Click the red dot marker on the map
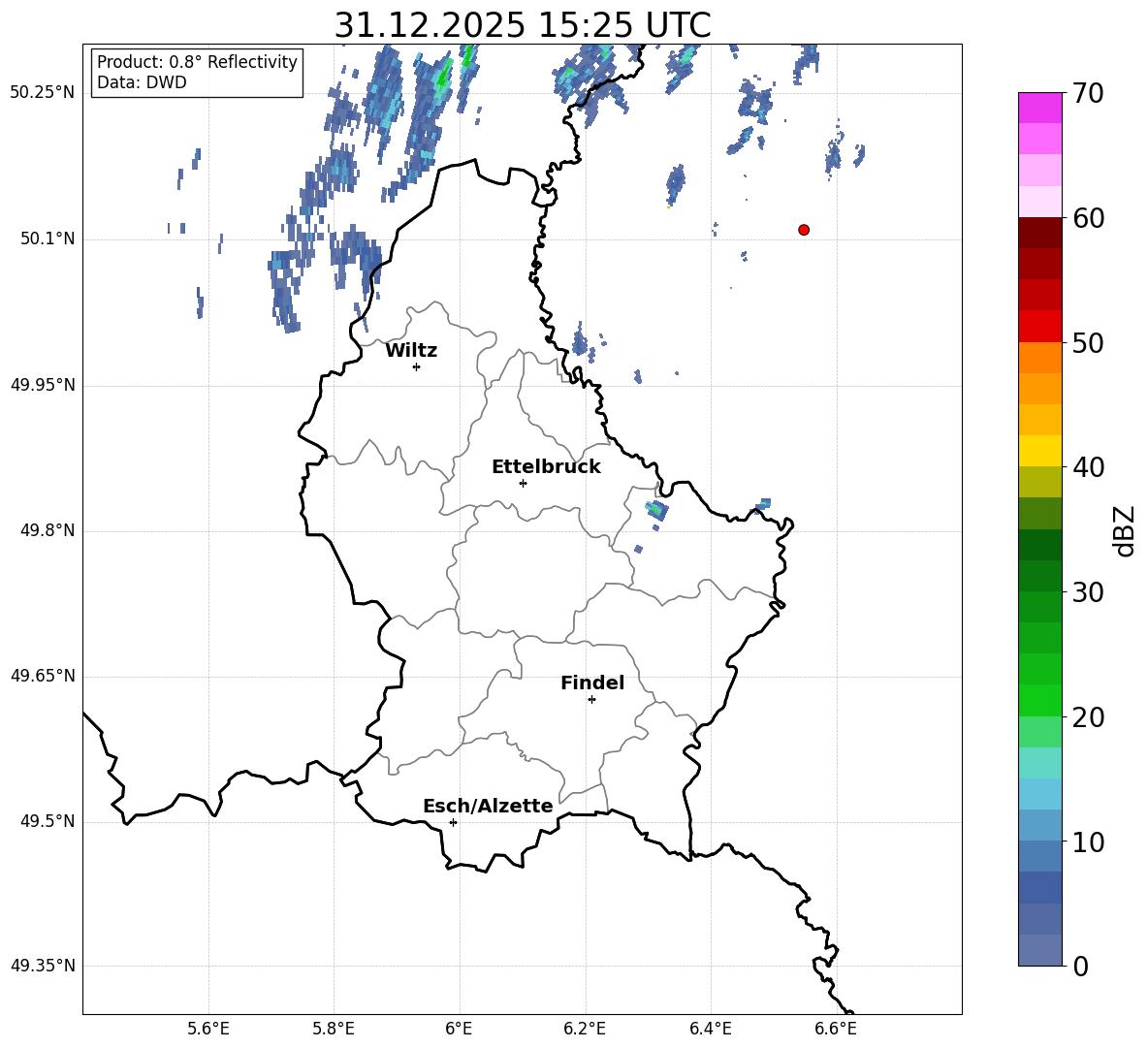This screenshot has height=1048, width=1148. (804, 230)
